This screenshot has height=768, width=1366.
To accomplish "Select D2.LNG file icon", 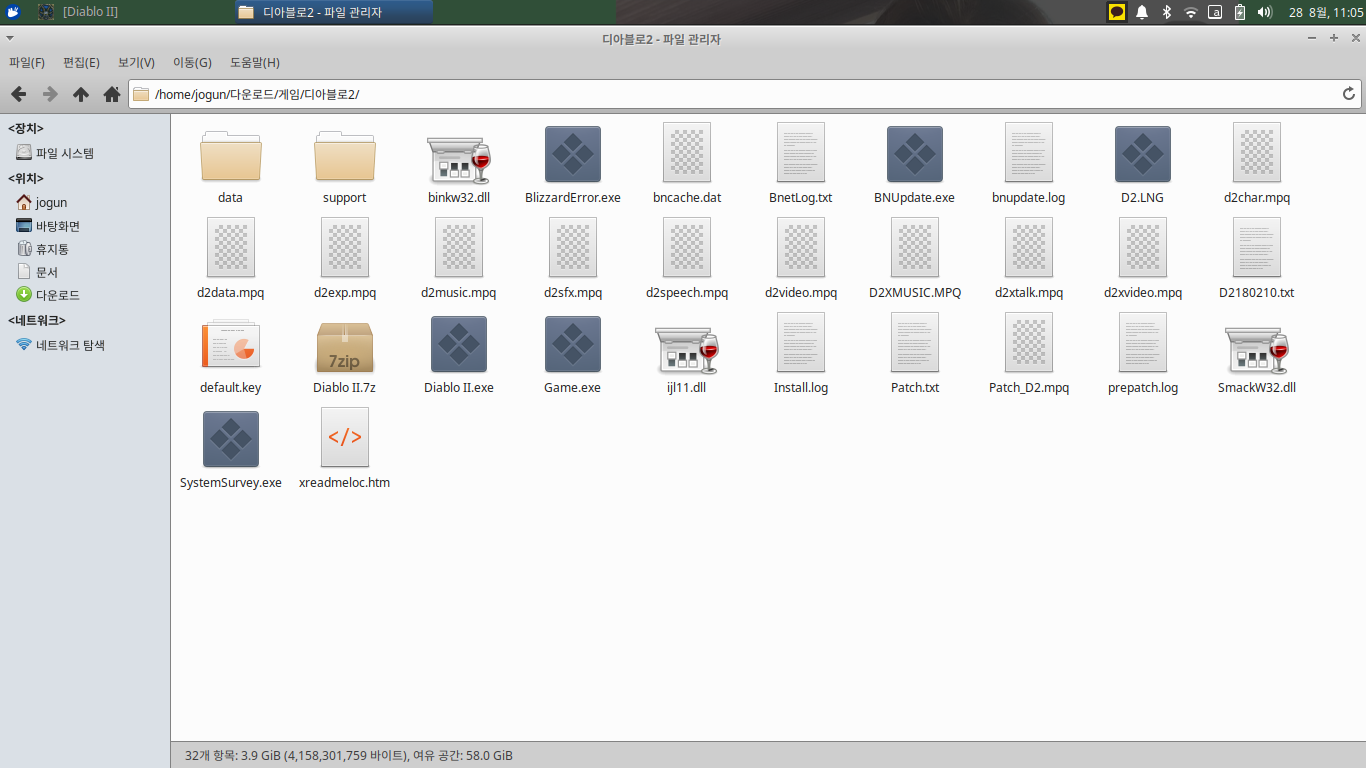I will 1143,154.
